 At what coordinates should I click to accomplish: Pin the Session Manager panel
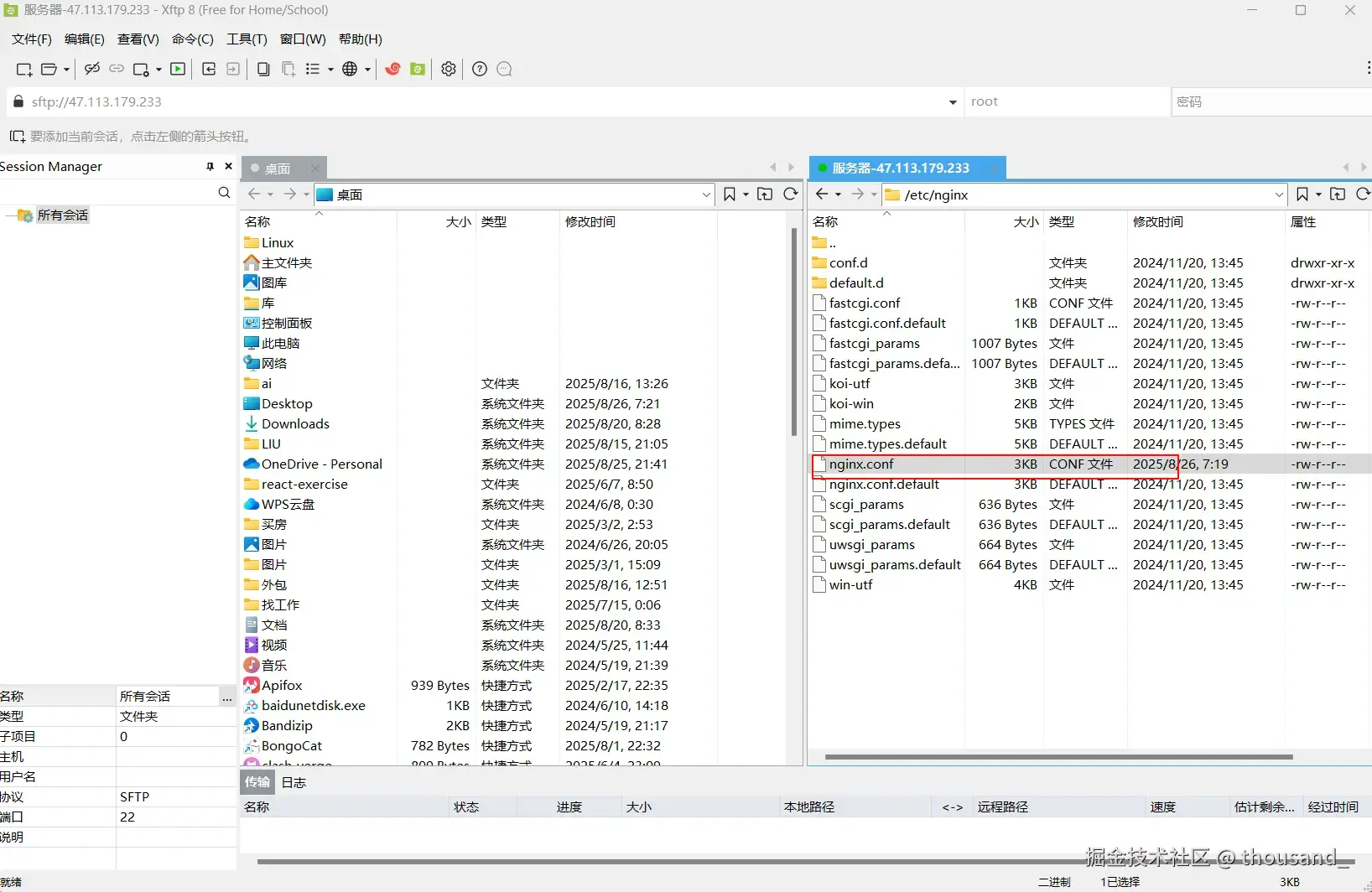(x=210, y=167)
